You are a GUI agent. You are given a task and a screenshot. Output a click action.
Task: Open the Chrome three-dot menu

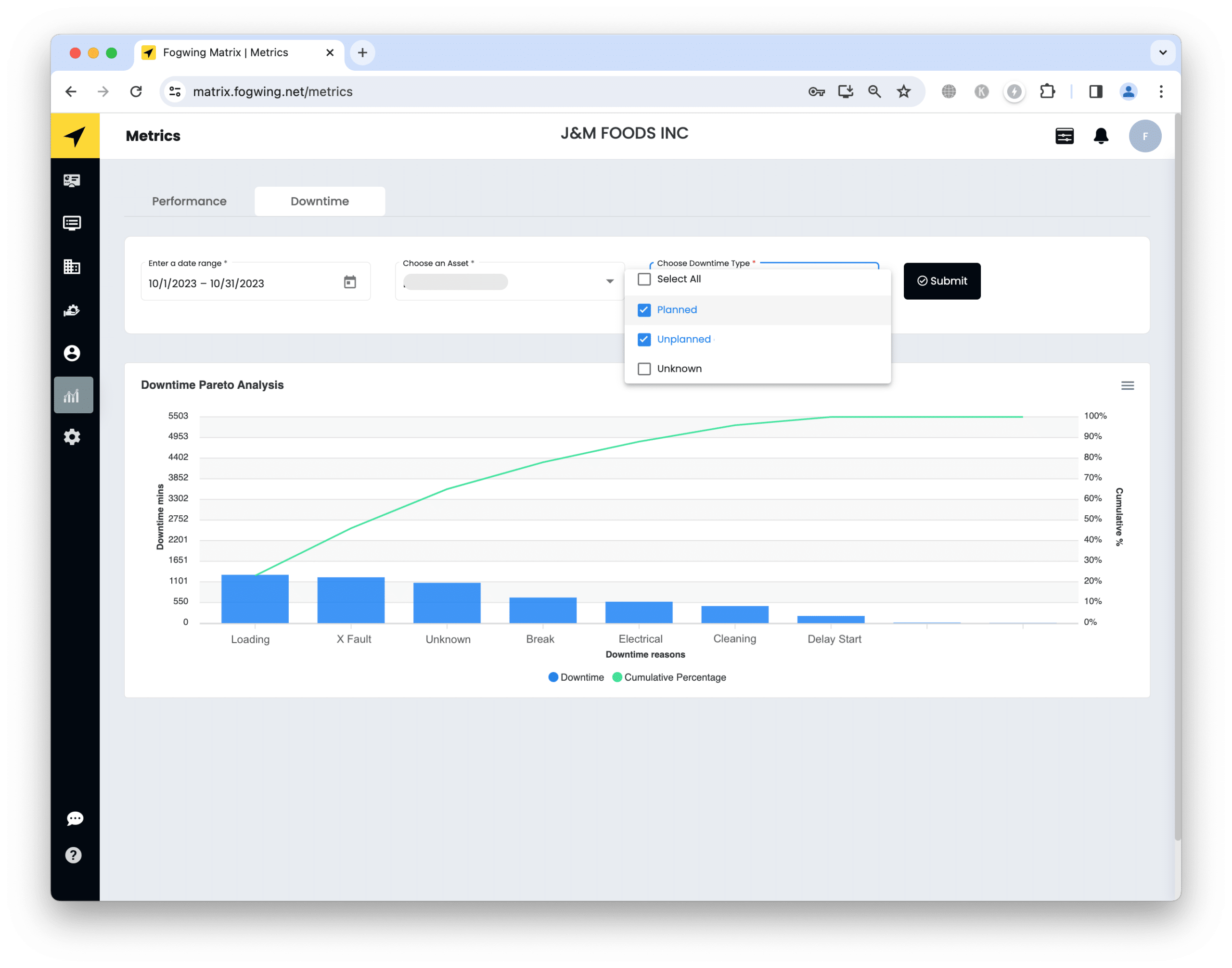(x=1161, y=92)
